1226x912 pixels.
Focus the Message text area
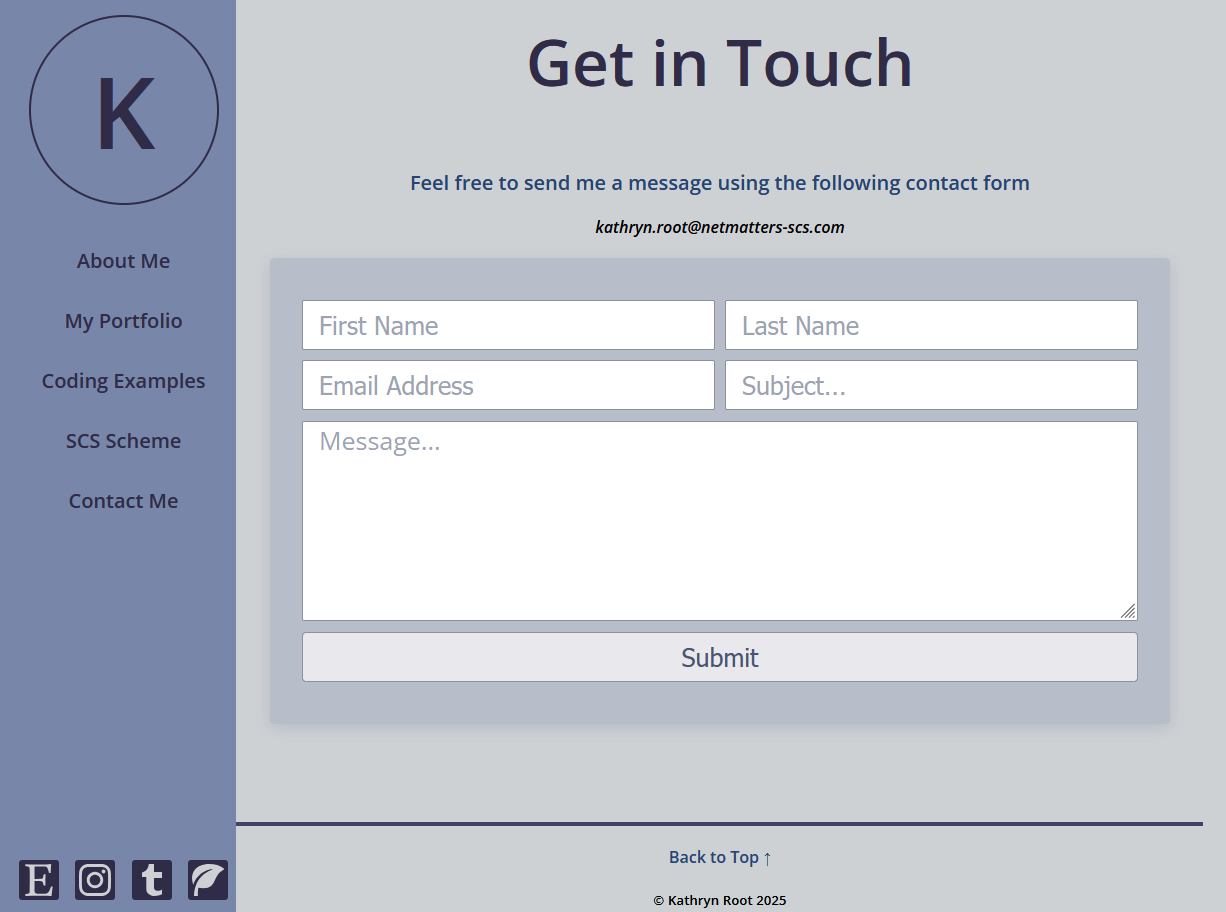pos(719,521)
